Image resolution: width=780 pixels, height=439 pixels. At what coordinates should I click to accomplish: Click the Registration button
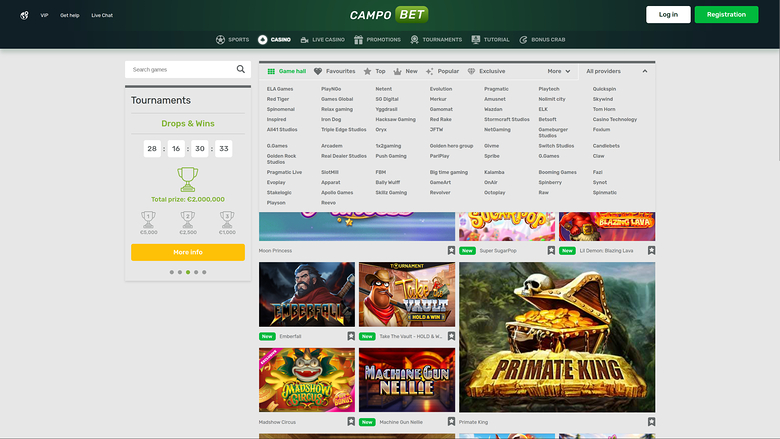tap(726, 14)
